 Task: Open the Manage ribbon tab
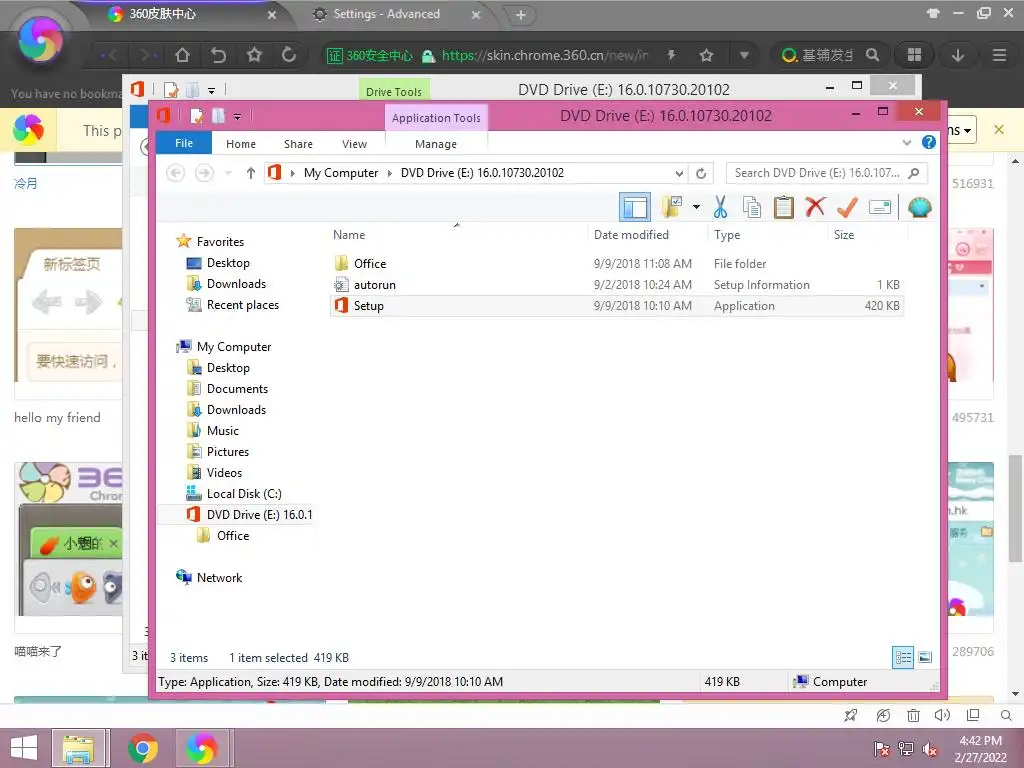pos(436,144)
